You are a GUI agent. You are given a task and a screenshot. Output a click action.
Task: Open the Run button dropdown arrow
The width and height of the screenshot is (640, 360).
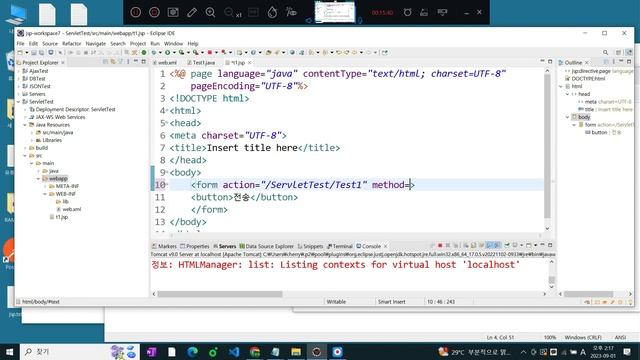click(x=174, y=53)
